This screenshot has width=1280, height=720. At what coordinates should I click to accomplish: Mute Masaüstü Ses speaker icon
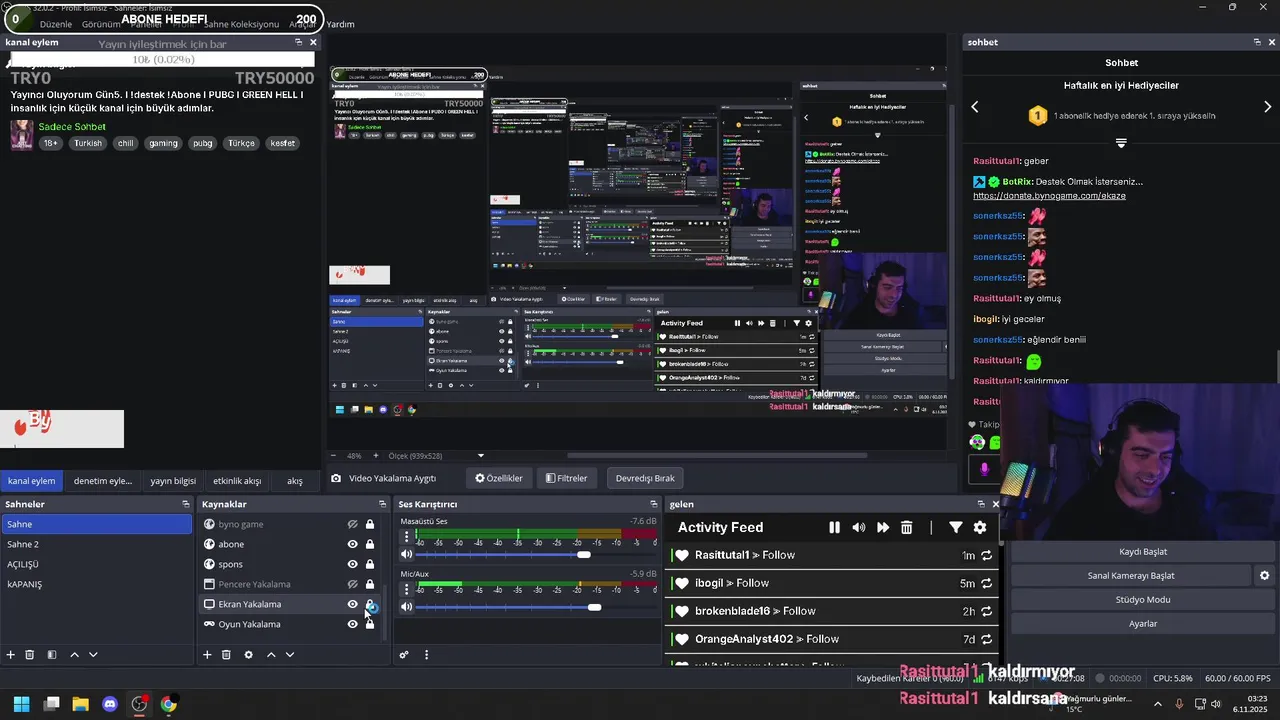[406, 554]
